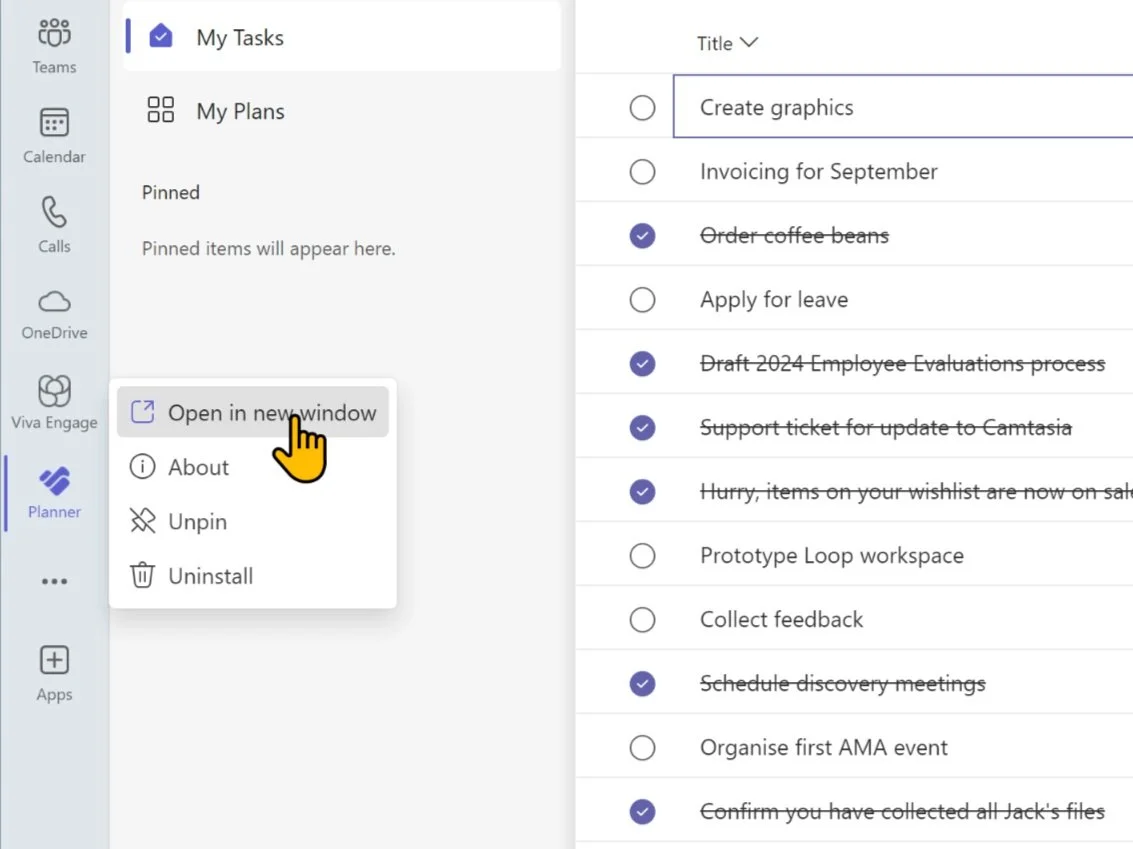Image resolution: width=1133 pixels, height=849 pixels.
Task: Click the Unpin crossed-pin icon
Action: 142,521
